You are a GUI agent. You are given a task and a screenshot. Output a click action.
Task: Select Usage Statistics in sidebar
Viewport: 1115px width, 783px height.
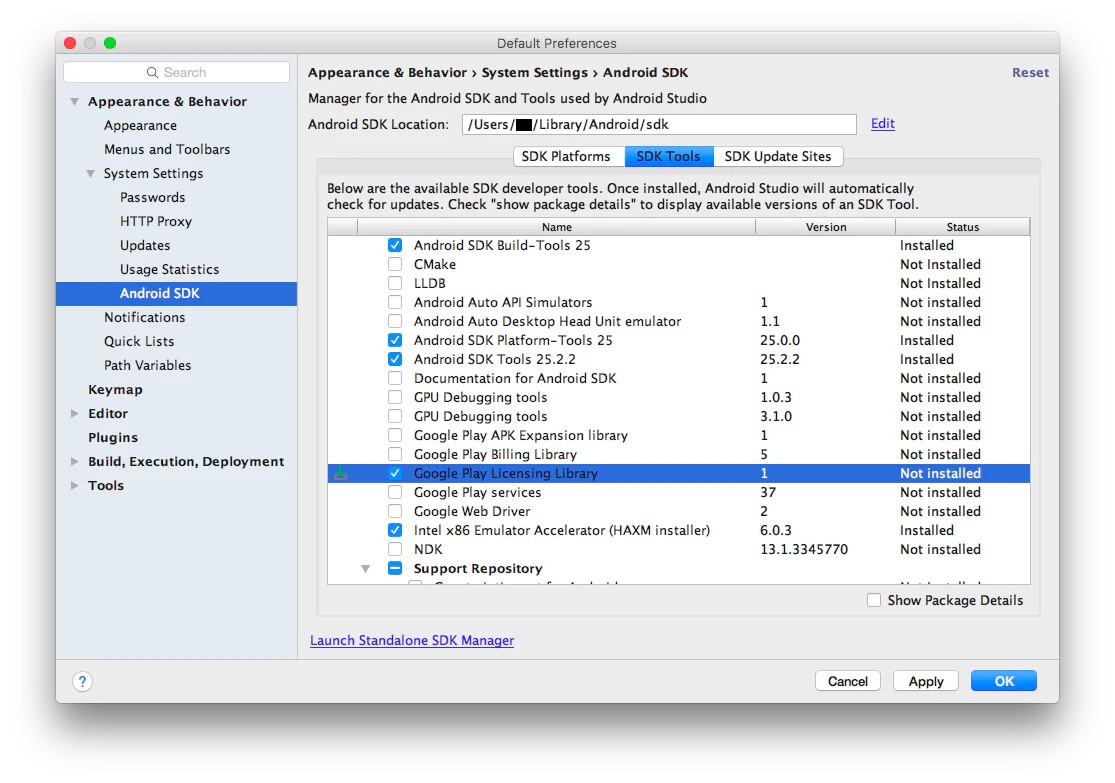pos(169,270)
